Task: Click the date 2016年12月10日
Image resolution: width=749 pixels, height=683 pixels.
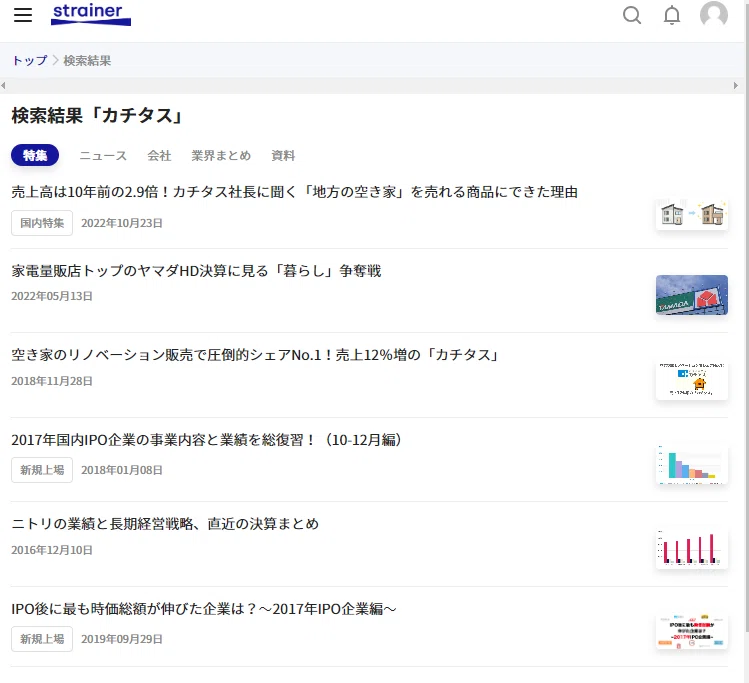Action: (52, 550)
